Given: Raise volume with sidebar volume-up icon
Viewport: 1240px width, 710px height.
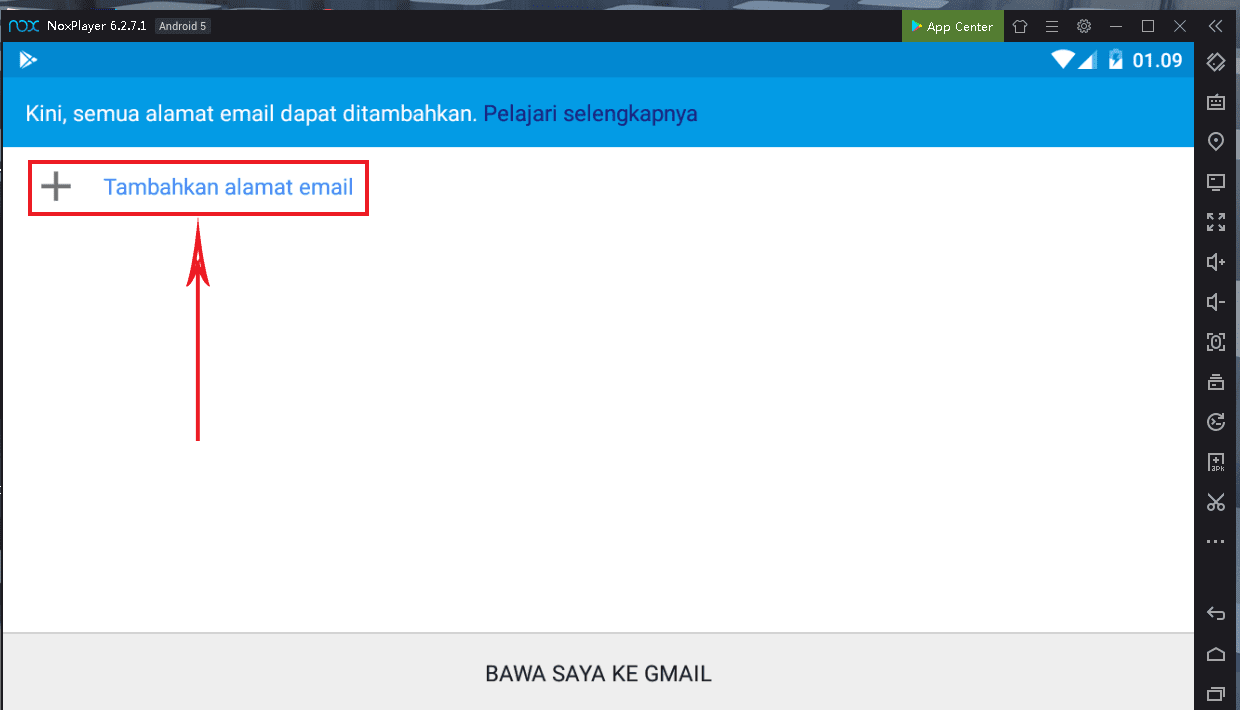Looking at the screenshot, I should point(1216,262).
